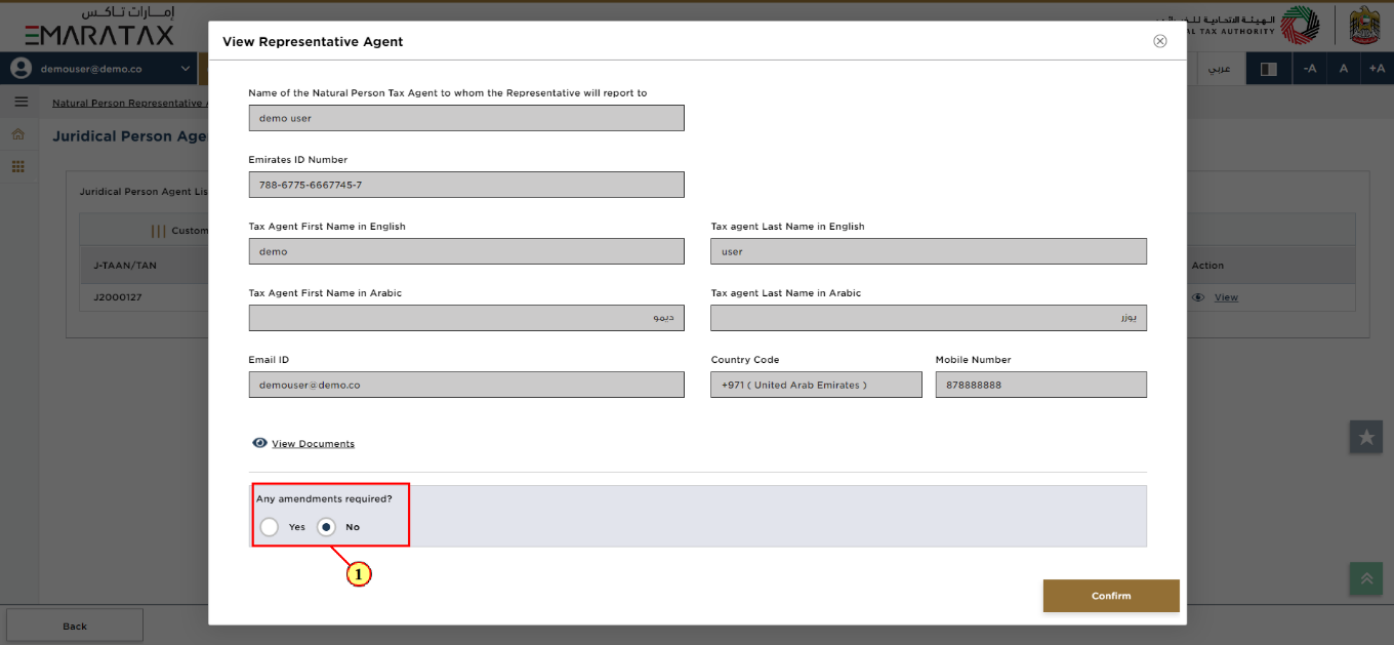Image resolution: width=1394 pixels, height=645 pixels.
Task: Close the View Representative Agent dialog
Action: (1160, 41)
